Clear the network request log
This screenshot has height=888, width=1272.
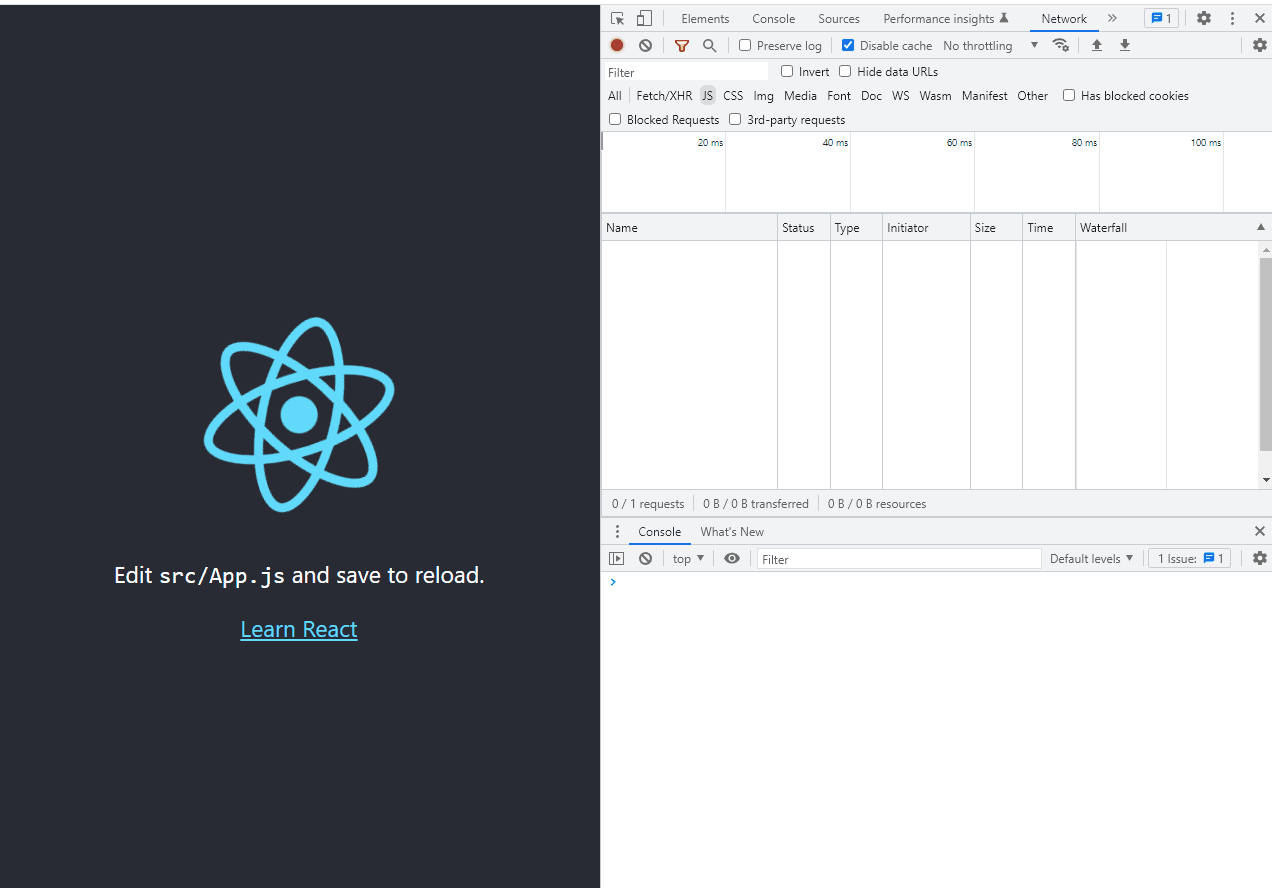[x=645, y=45]
